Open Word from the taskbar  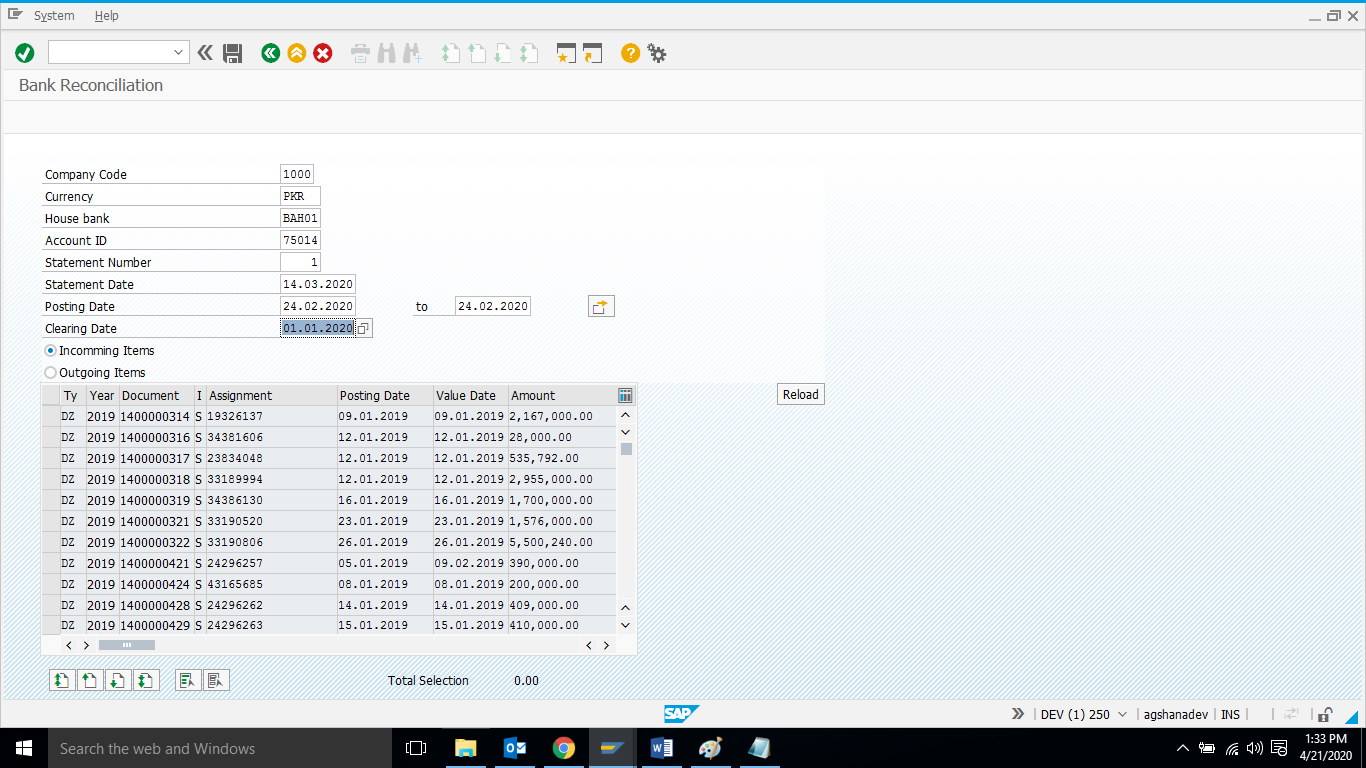point(661,747)
